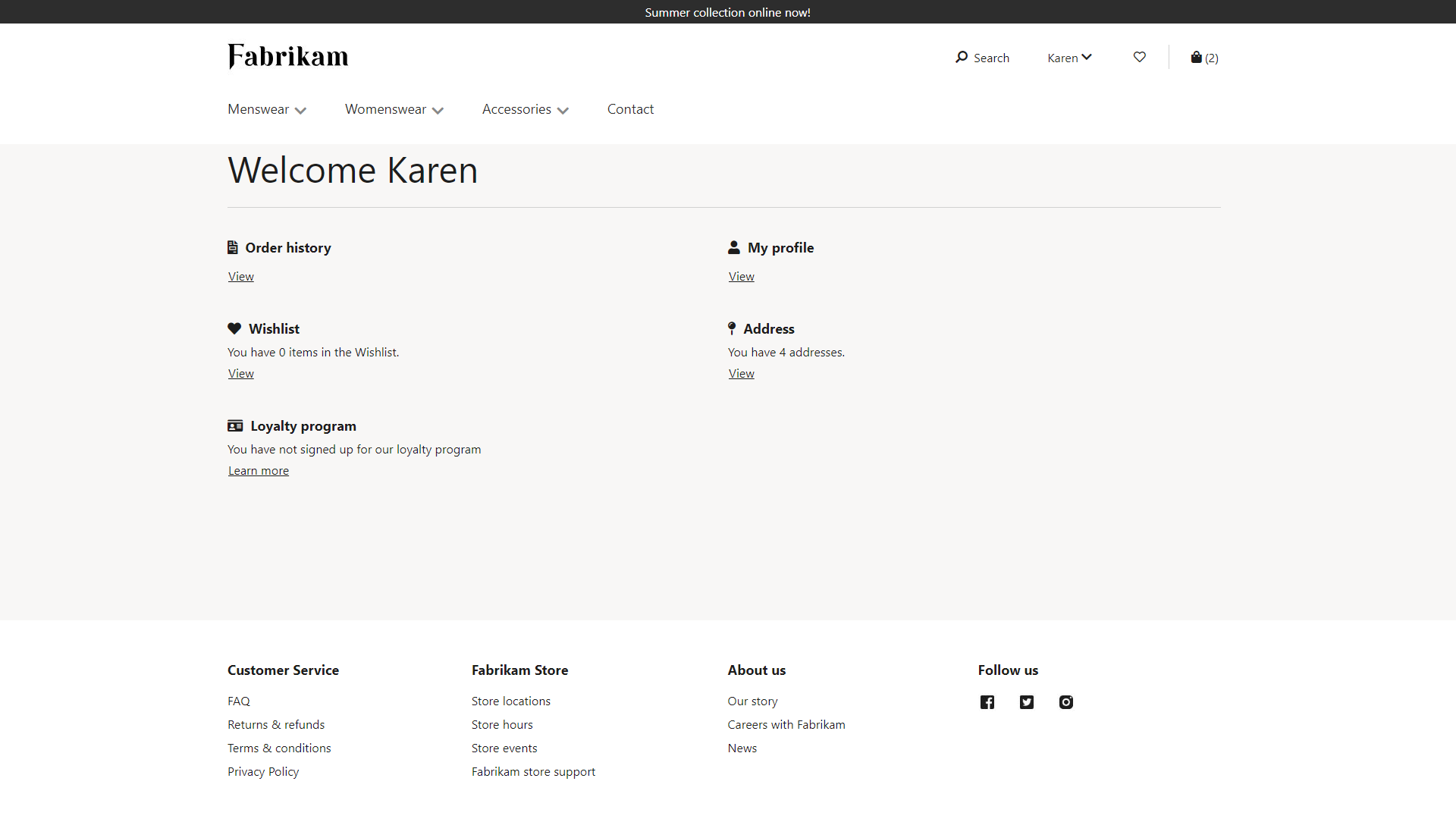Click the Address pin icon
The image size is (1456, 819).
click(x=731, y=328)
